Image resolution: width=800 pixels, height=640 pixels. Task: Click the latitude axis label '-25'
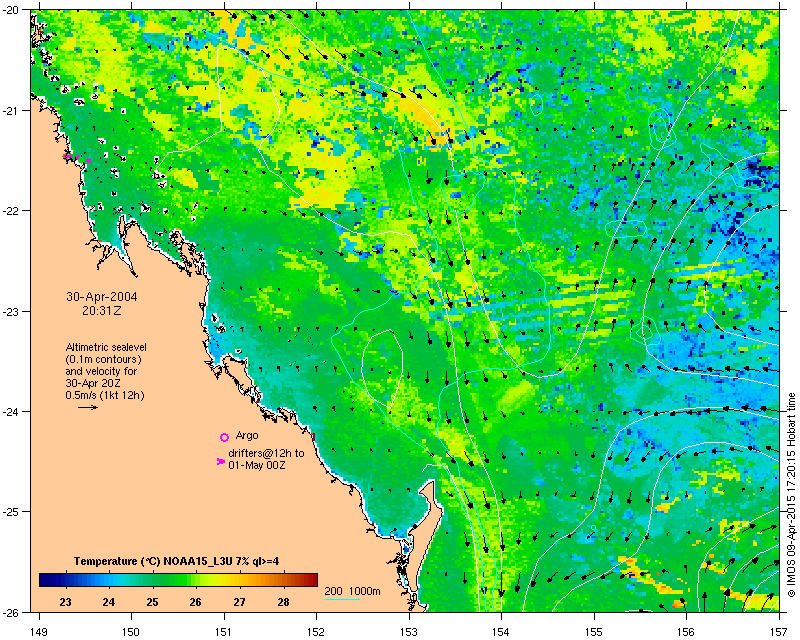pyautogui.click(x=10, y=512)
